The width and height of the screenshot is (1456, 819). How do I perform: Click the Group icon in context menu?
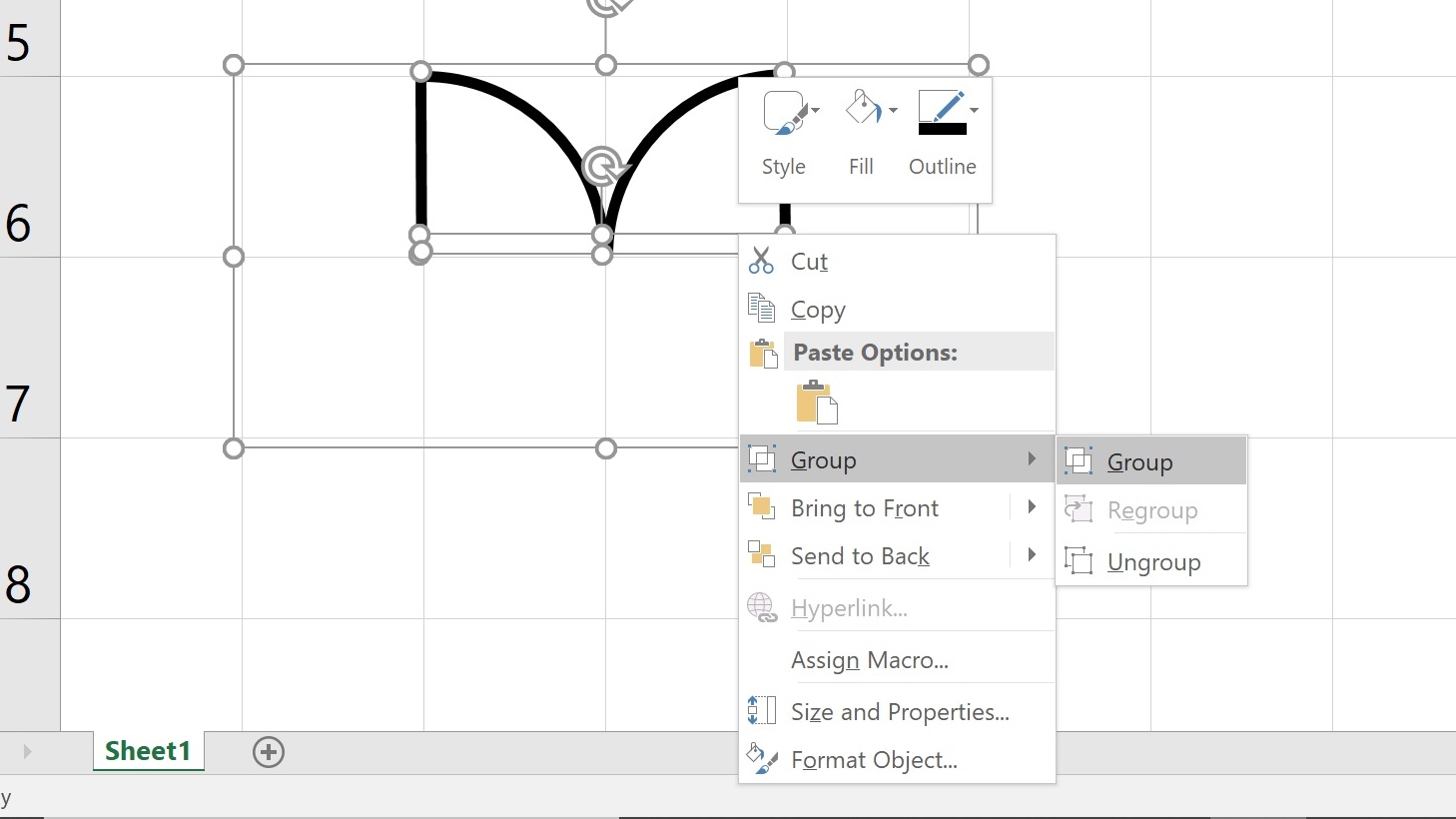point(762,459)
